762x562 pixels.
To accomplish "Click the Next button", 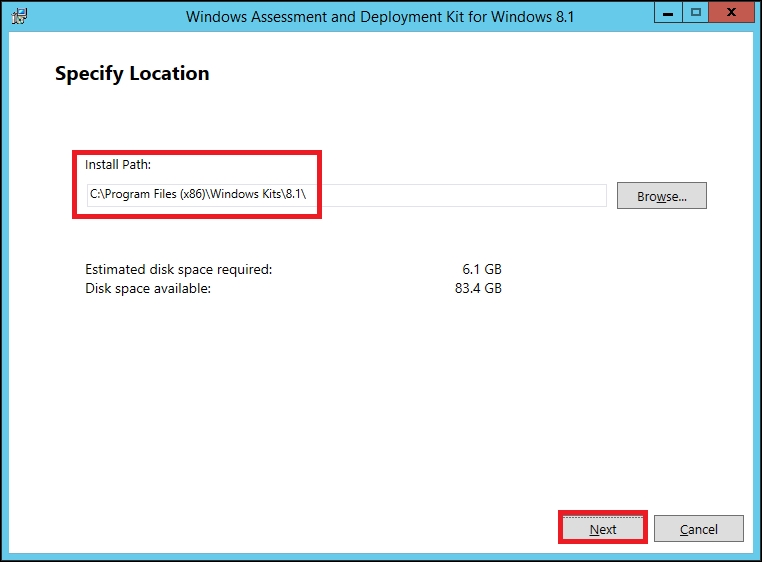I will (603, 528).
